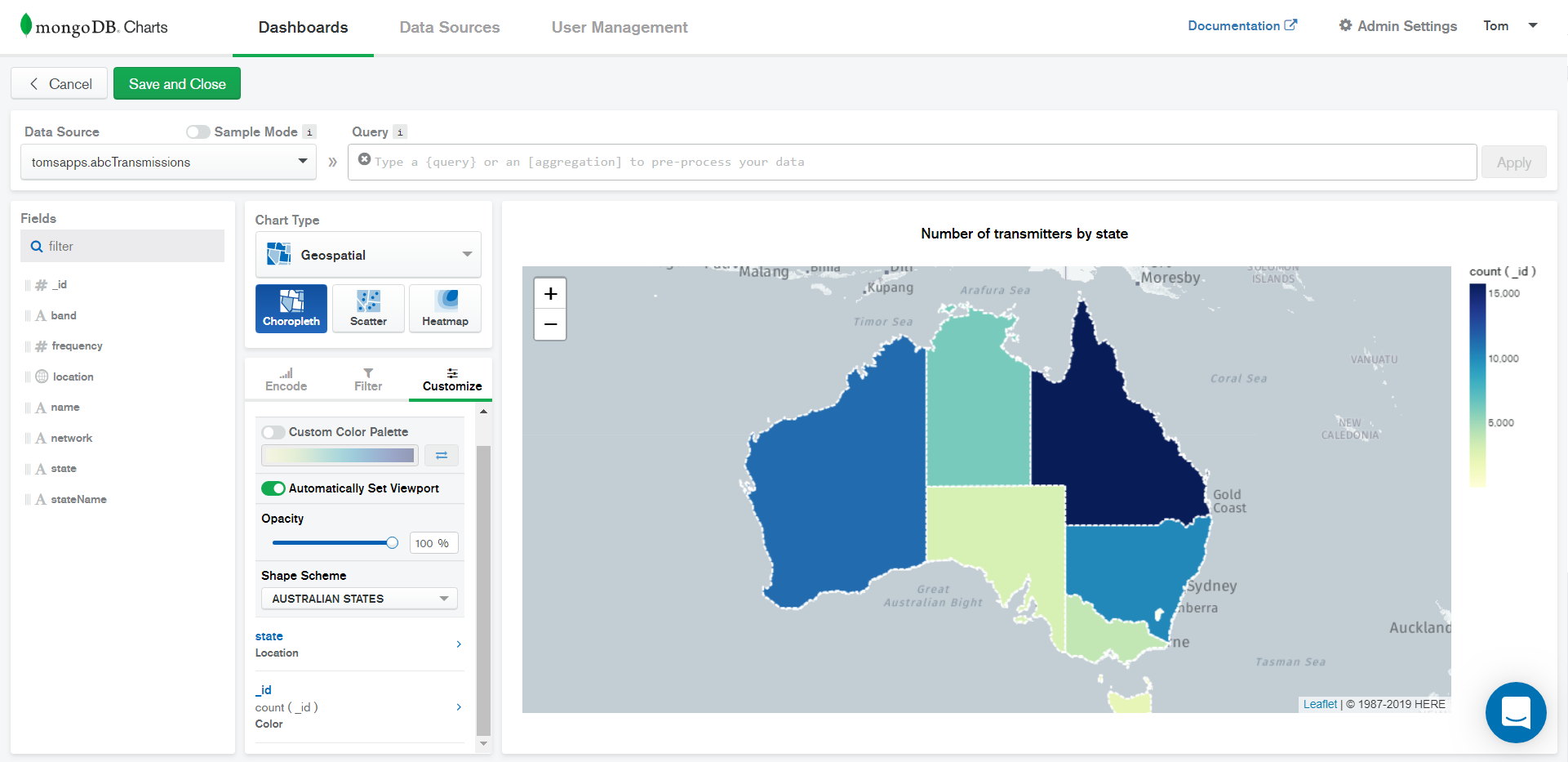Click the Opacity slider handle
Screen dimensions: 1568x762
point(392,542)
